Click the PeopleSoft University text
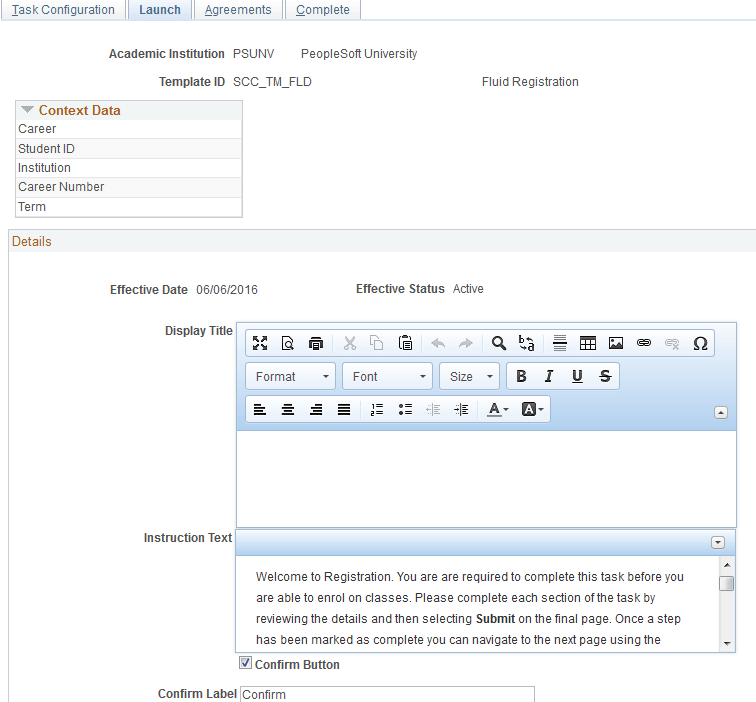 pos(359,54)
